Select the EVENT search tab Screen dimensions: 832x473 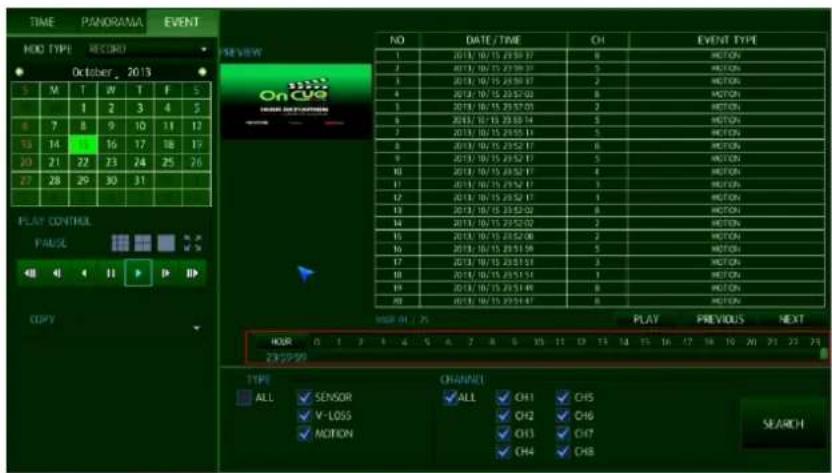181,22
